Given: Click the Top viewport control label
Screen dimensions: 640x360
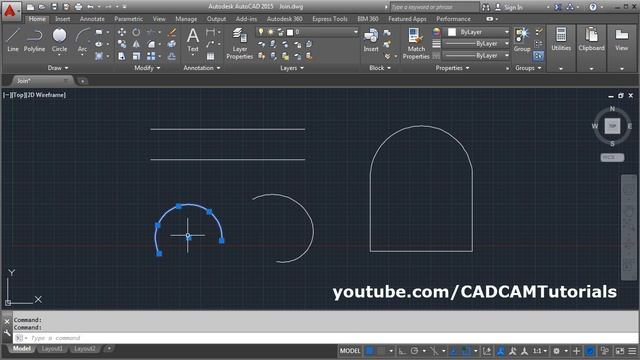Looking at the screenshot, I should point(18,95).
